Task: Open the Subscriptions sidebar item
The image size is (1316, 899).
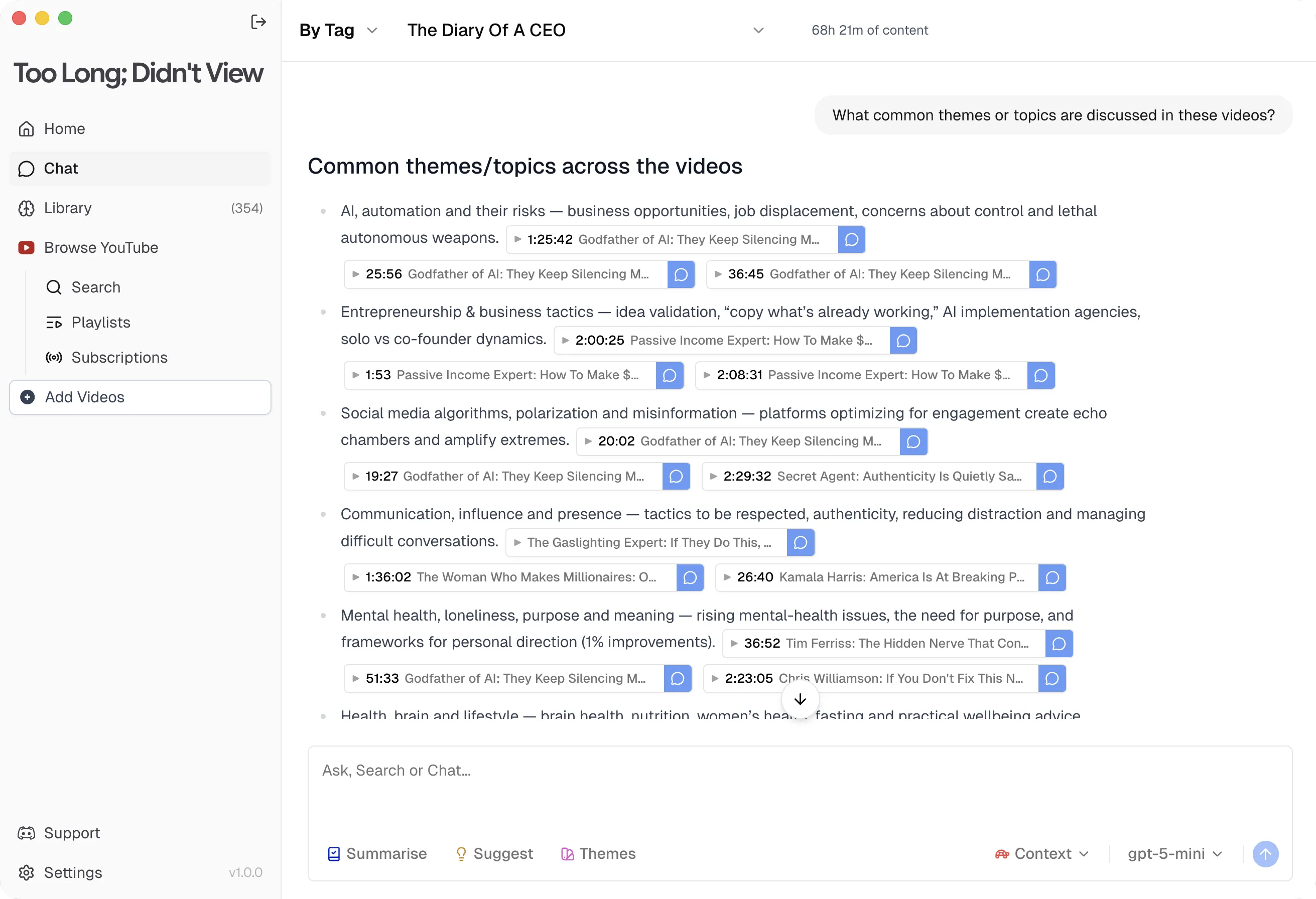Action: tap(119, 357)
